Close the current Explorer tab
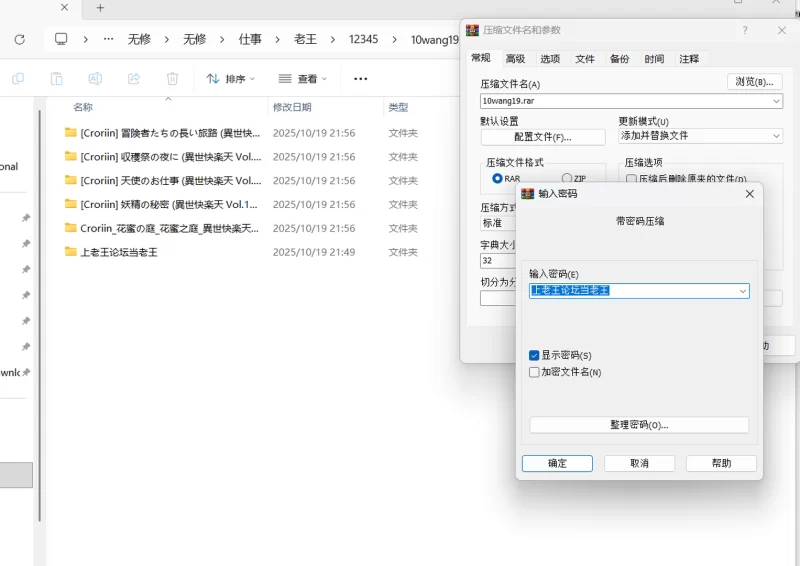This screenshot has width=800, height=566. (64, 7)
